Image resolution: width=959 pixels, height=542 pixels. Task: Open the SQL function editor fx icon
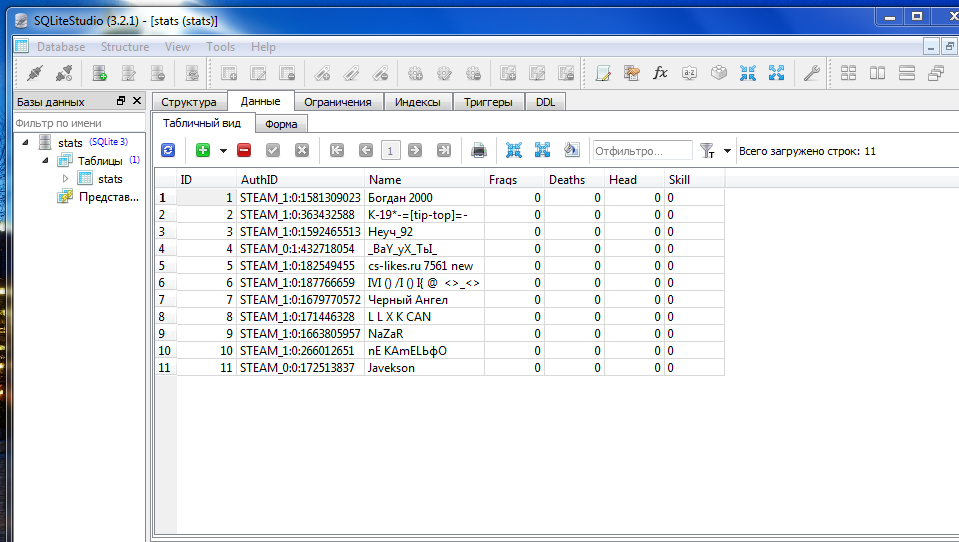[x=661, y=73]
